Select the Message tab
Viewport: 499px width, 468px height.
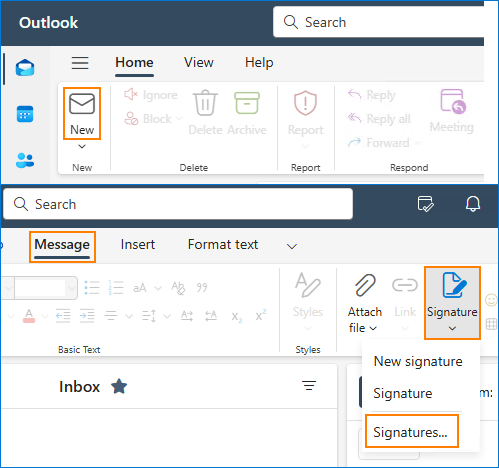coord(62,245)
